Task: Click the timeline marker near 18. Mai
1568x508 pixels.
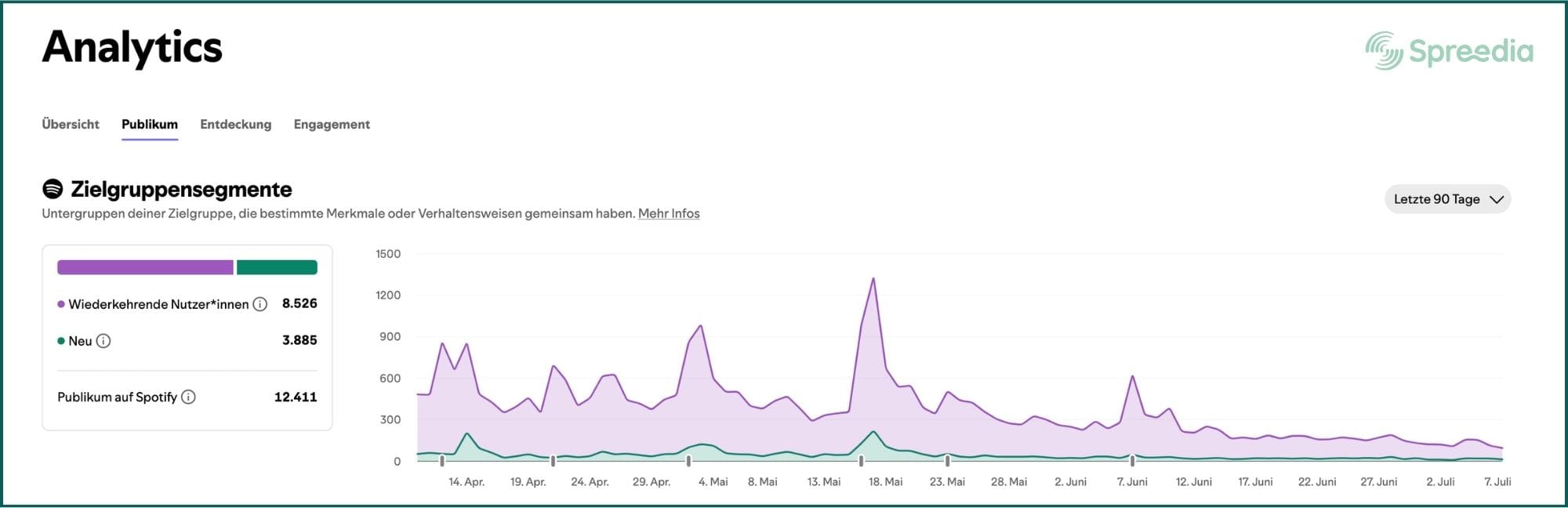Action: pos(861,461)
